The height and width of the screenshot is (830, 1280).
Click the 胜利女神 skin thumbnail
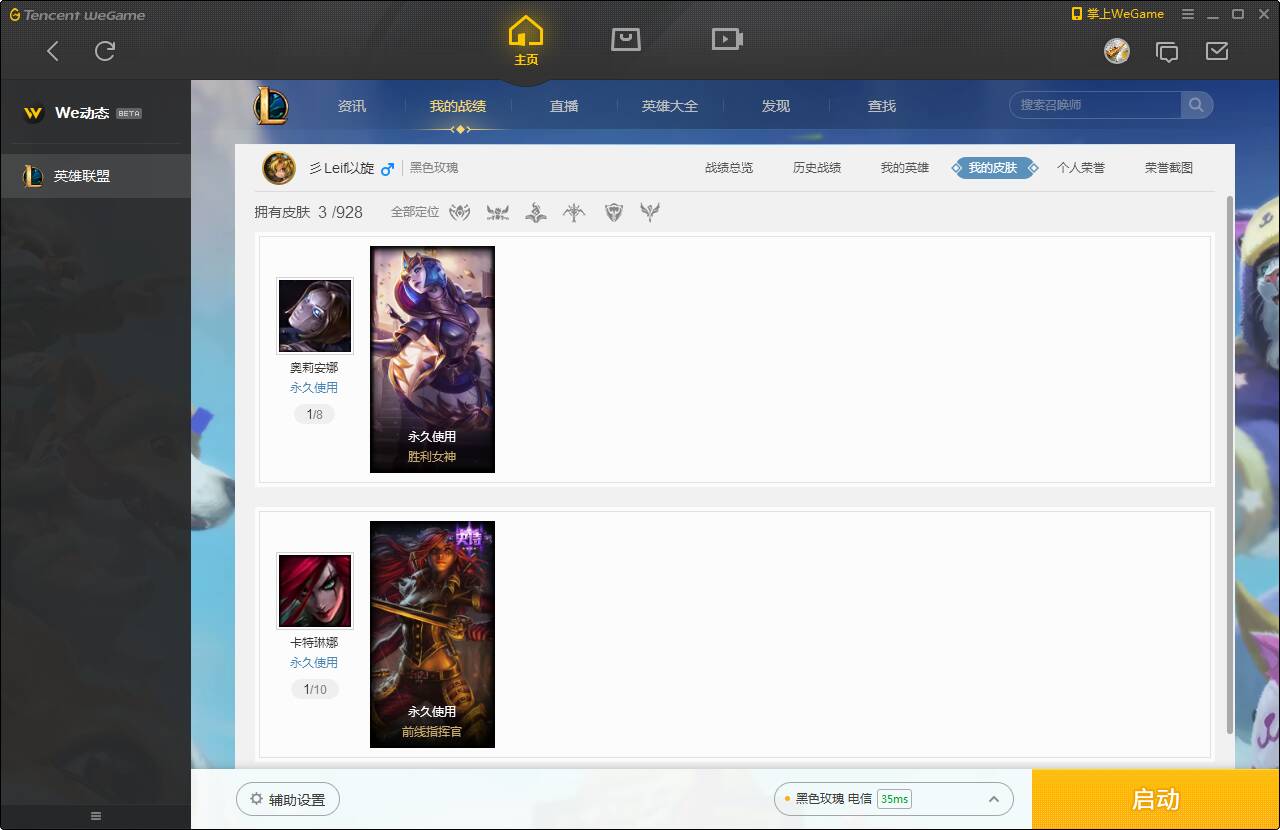point(432,359)
